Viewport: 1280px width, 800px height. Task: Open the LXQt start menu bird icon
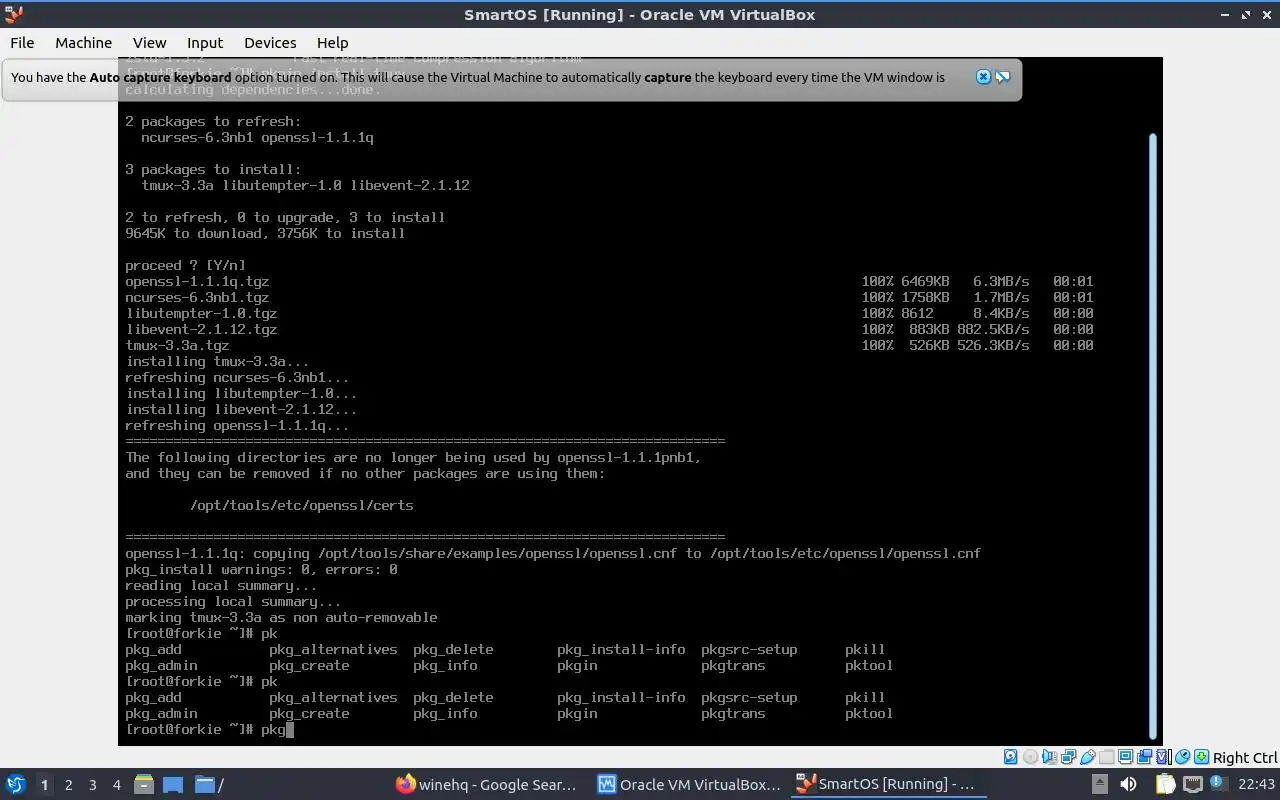(16, 784)
